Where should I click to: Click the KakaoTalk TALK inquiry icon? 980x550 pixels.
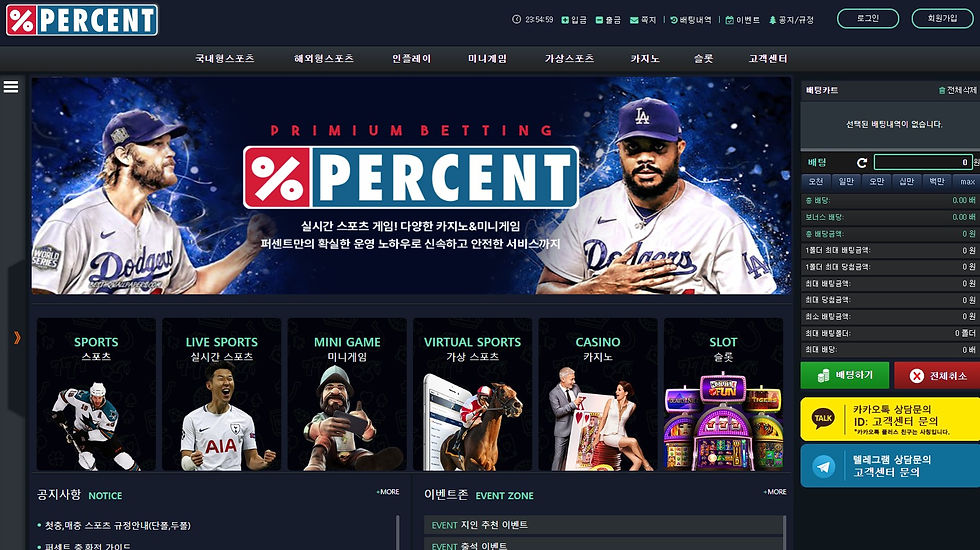822,418
